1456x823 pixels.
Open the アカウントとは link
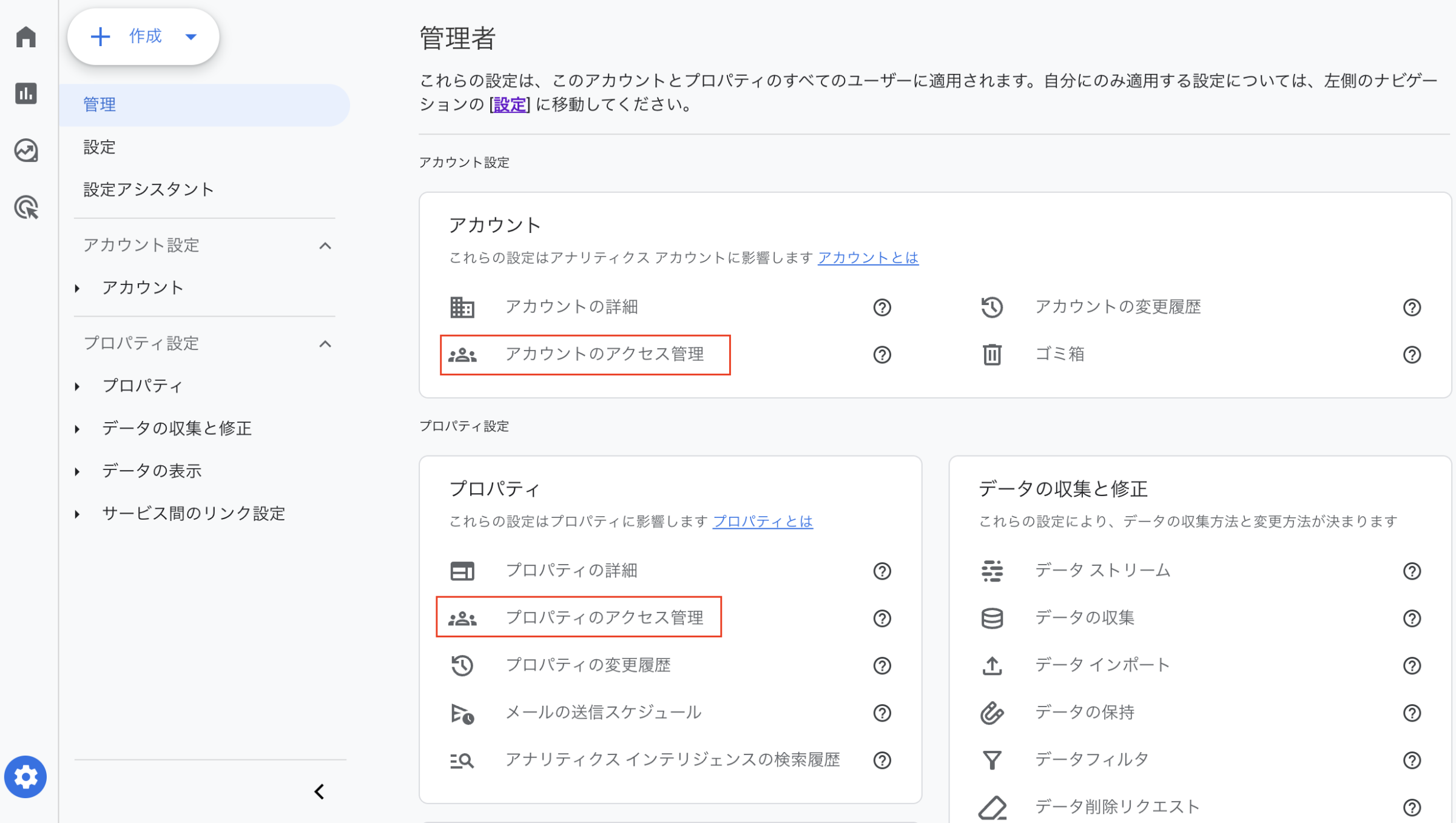[x=868, y=258]
